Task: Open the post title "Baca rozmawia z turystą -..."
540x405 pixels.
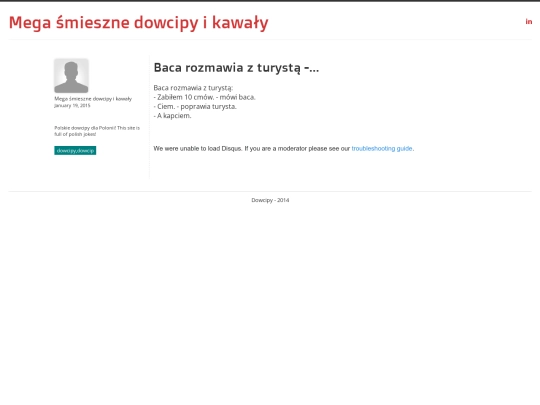Action: point(236,68)
